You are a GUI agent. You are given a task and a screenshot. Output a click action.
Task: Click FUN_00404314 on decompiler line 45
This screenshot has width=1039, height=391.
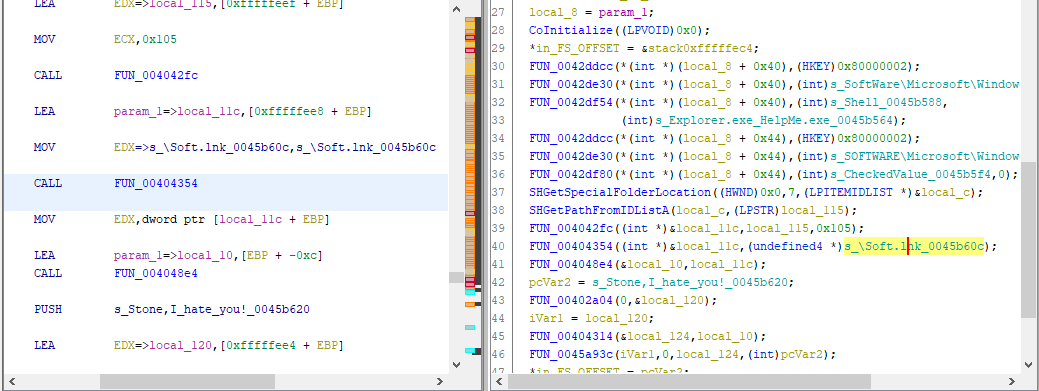click(x=571, y=336)
